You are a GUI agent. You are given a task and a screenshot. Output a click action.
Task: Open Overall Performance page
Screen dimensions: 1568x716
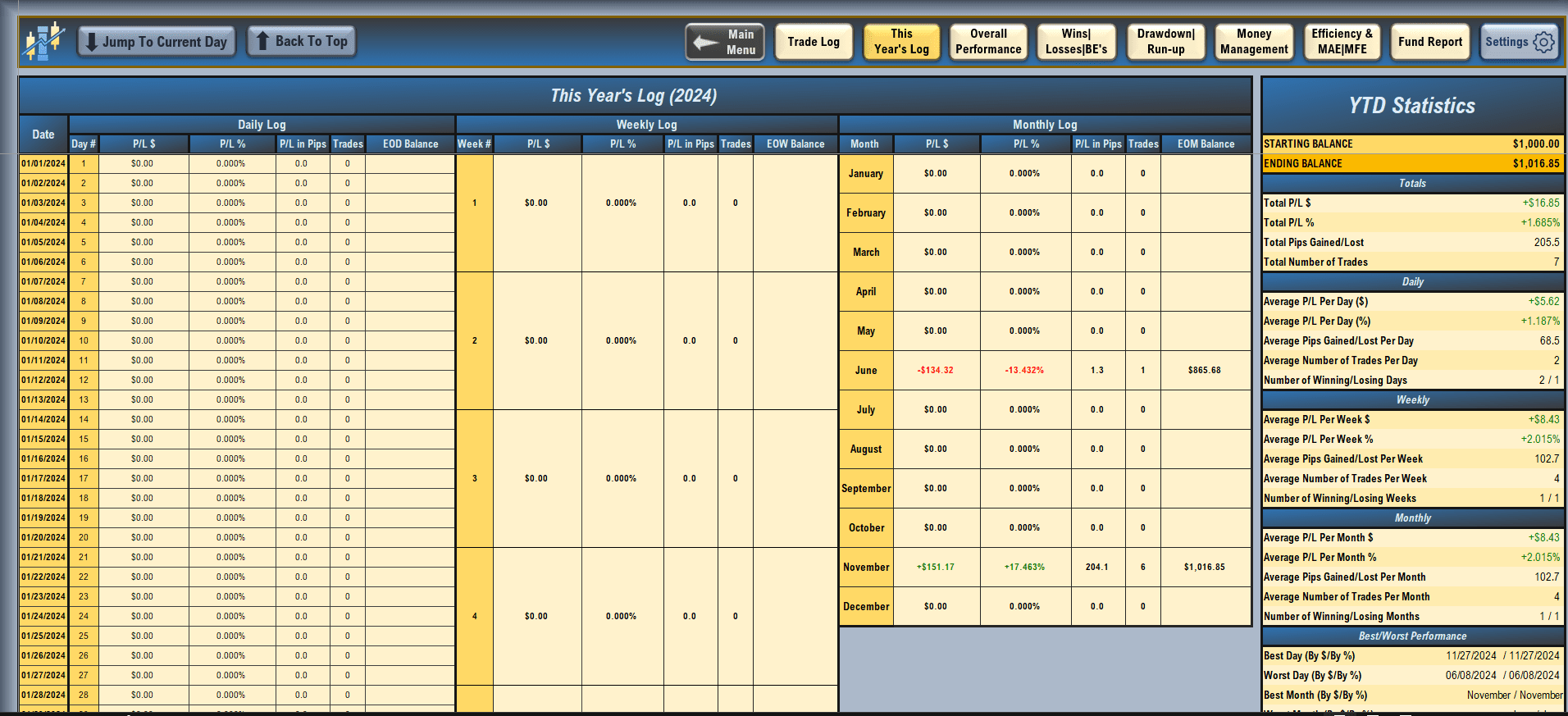(x=988, y=42)
